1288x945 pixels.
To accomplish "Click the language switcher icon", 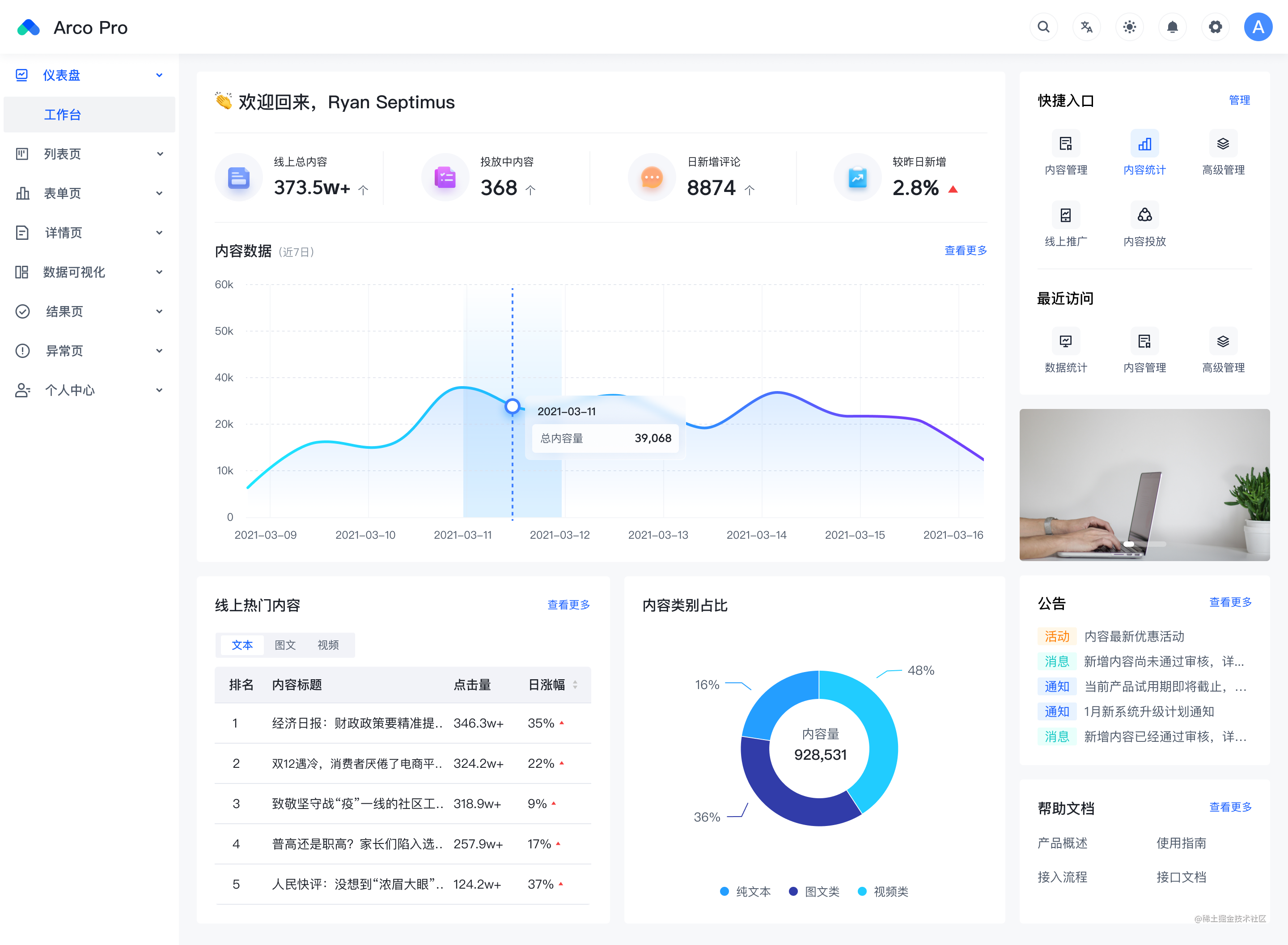I will pyautogui.click(x=1087, y=27).
